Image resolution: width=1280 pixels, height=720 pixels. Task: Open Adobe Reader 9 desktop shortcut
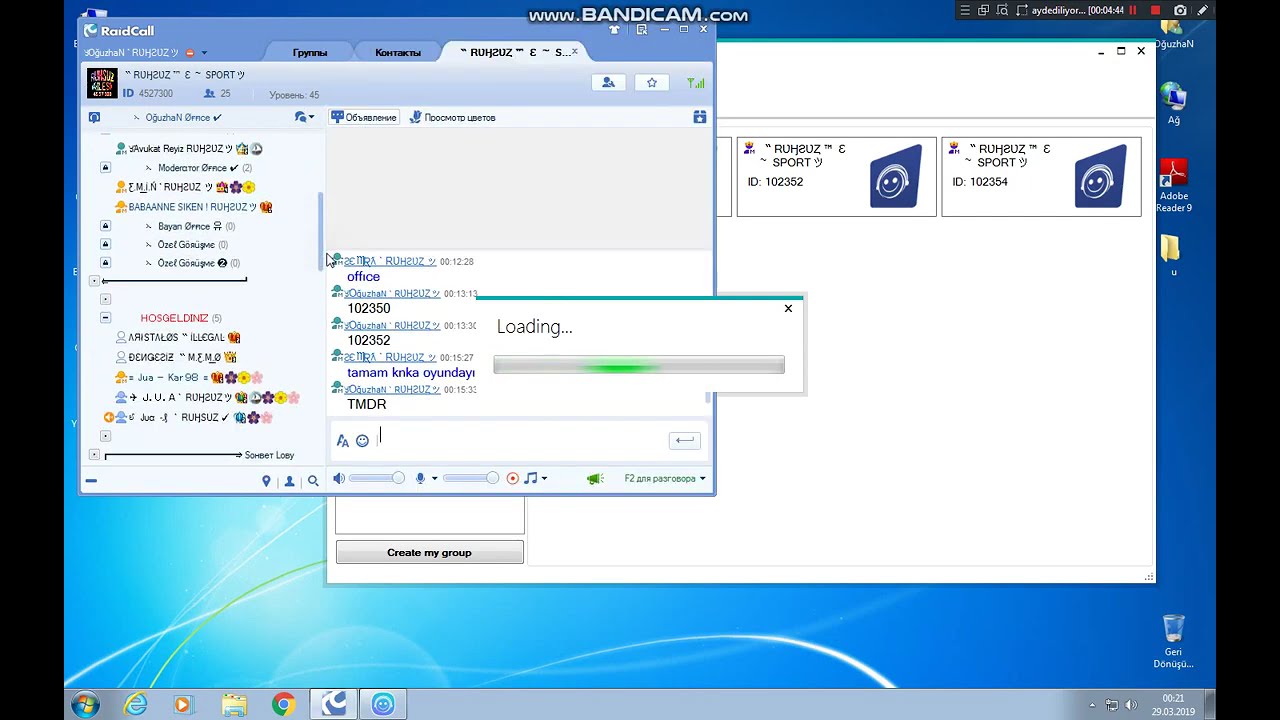pyautogui.click(x=1174, y=186)
